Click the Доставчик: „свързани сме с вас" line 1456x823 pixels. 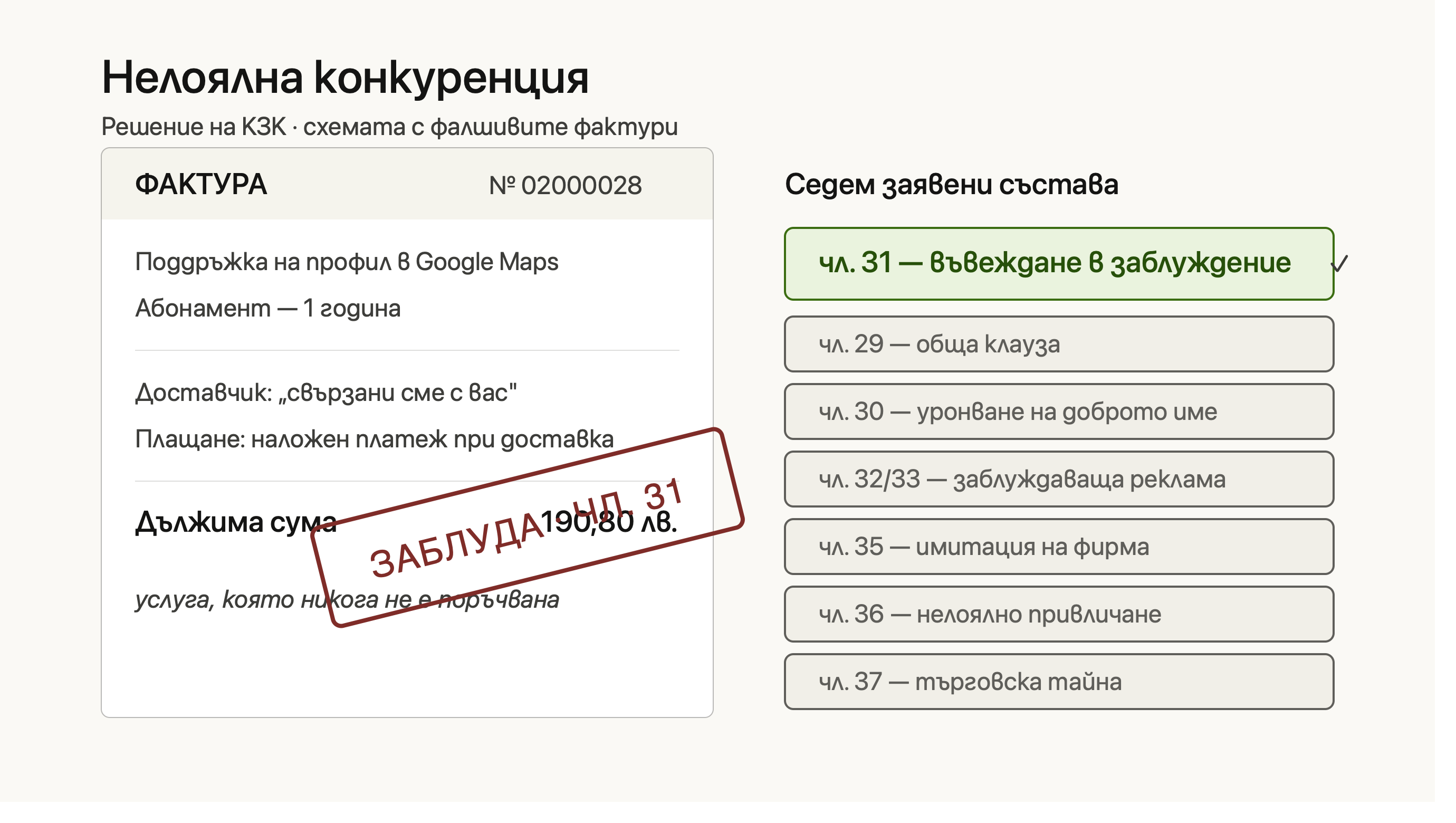pos(326,393)
